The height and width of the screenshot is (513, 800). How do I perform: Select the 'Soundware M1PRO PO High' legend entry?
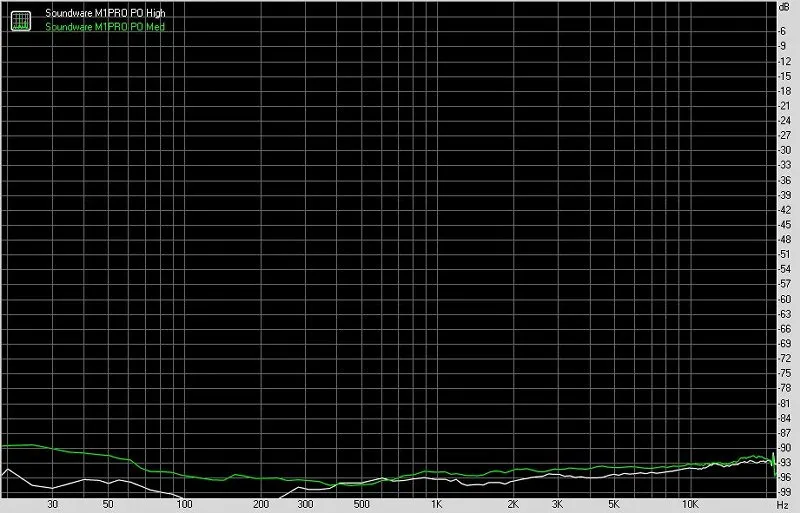[105, 13]
